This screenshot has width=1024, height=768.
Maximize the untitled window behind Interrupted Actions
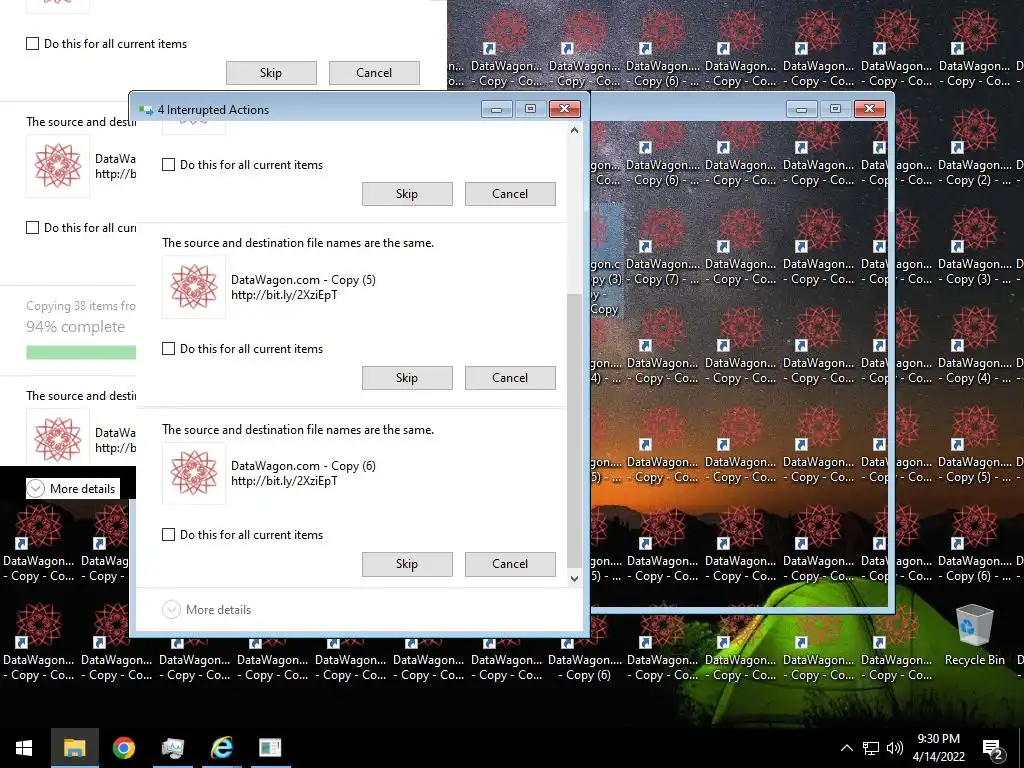(835, 109)
